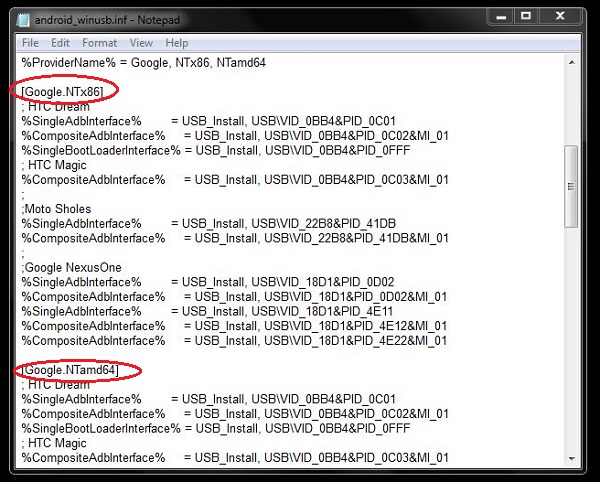600x482 pixels.
Task: Open the Format menu
Action: coord(99,43)
